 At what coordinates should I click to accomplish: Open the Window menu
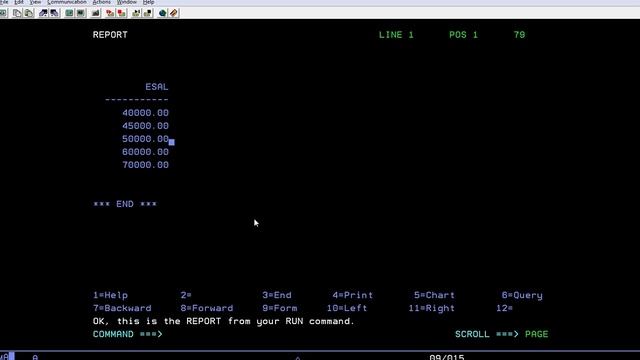pyautogui.click(x=127, y=2)
